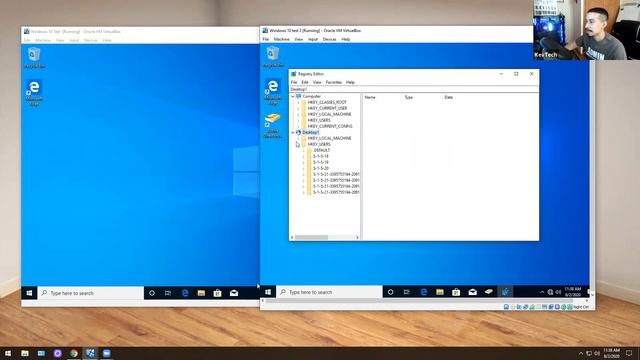This screenshot has height=360, width=640.
Task: Open Input menu of Windows 10 test 2 window
Action: pos(313,40)
